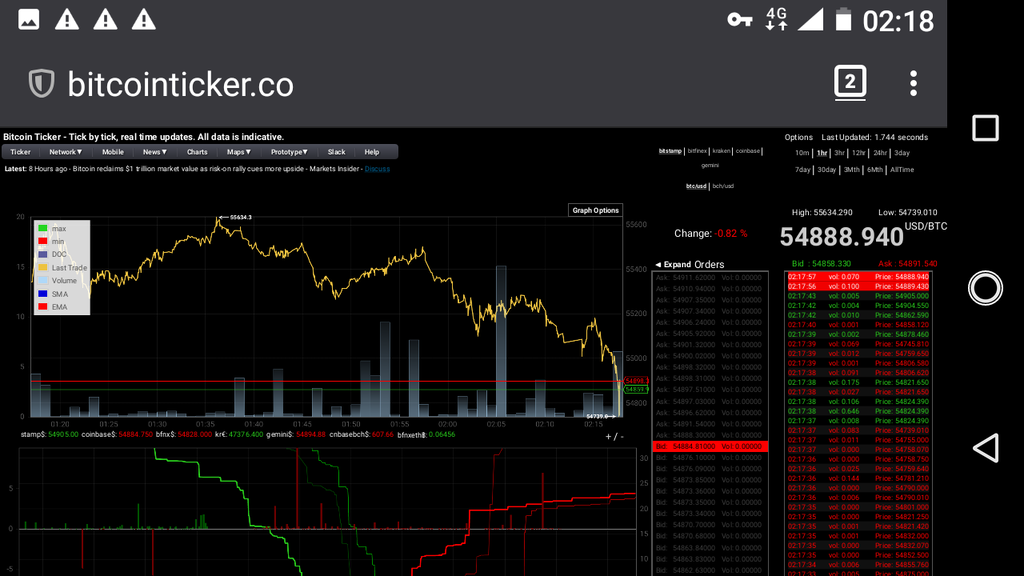The image size is (1024, 576).
Task: Open the Options link
Action: 798,137
